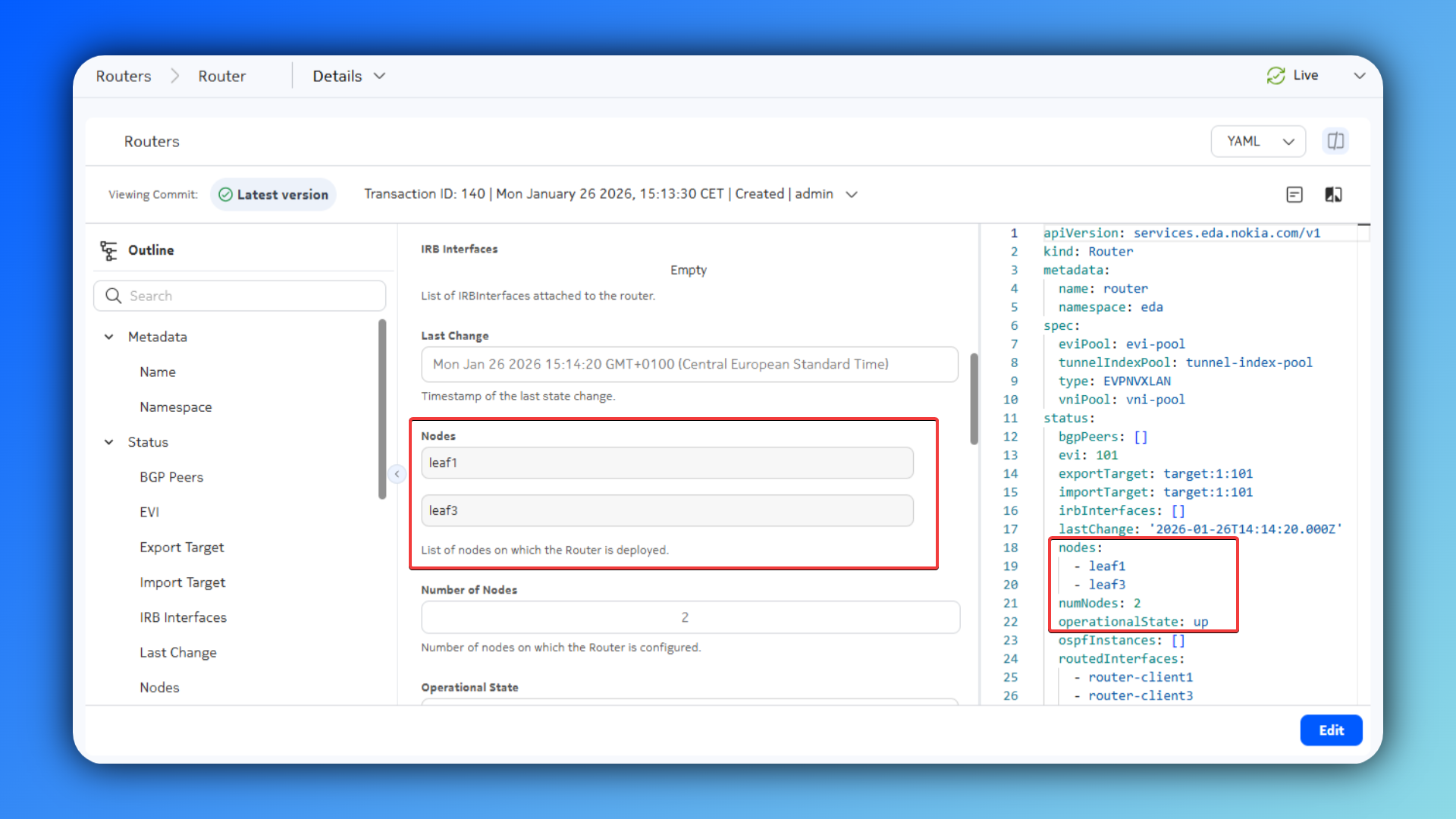Click the comment icon in the commit bar
The image size is (1456, 819).
click(x=1294, y=195)
